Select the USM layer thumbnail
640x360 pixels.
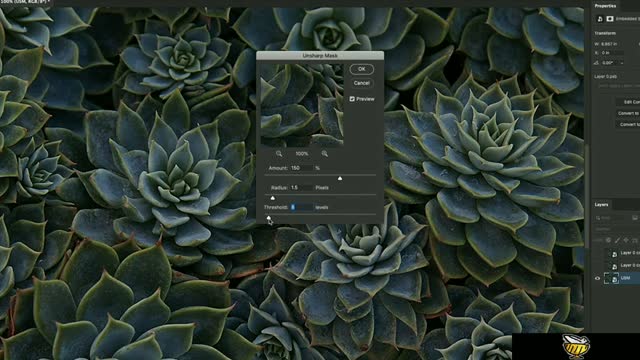point(611,278)
